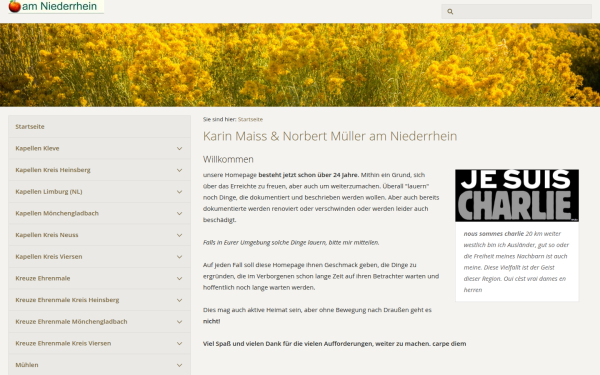Expand Kapellen Kreis Neuss chevron
600x375 pixels.
pyautogui.click(x=179, y=235)
